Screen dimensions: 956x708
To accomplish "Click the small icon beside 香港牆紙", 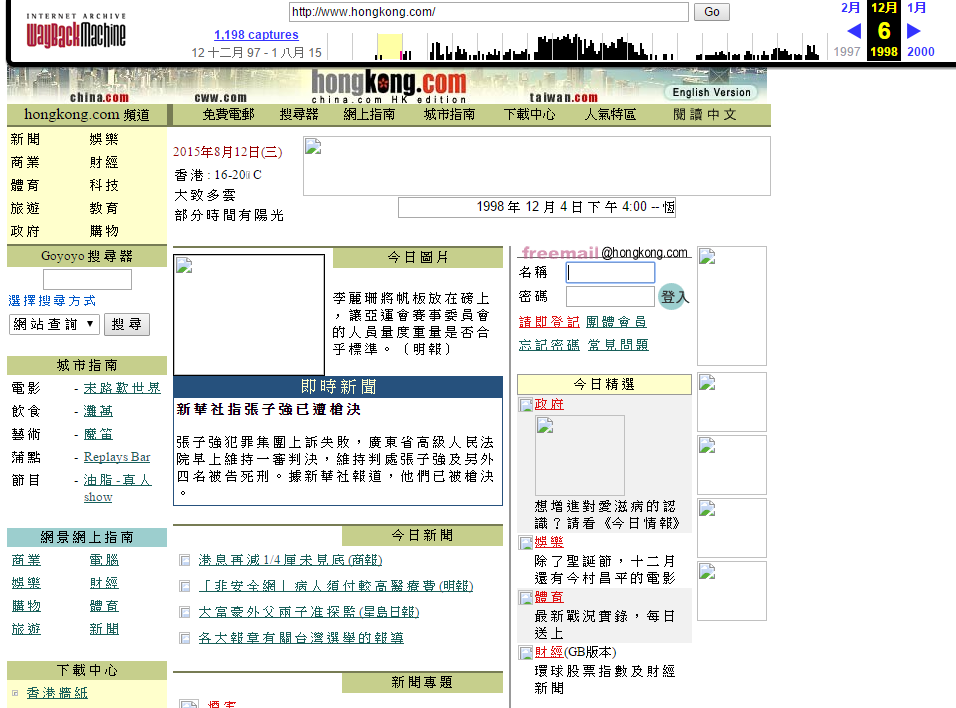I will coord(15,693).
